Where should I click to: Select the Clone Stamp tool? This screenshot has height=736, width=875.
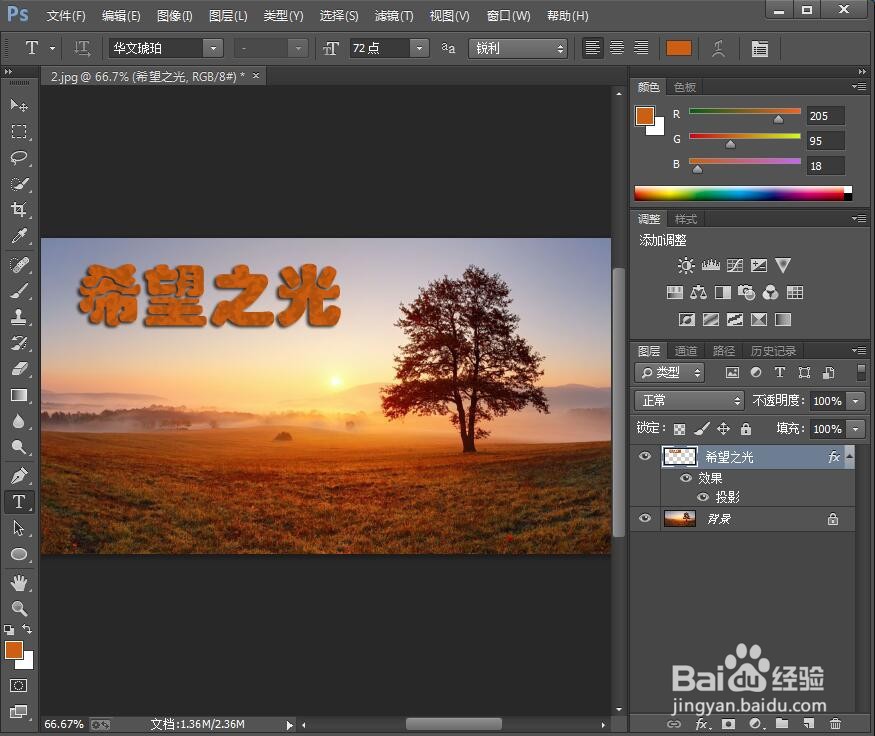20,318
